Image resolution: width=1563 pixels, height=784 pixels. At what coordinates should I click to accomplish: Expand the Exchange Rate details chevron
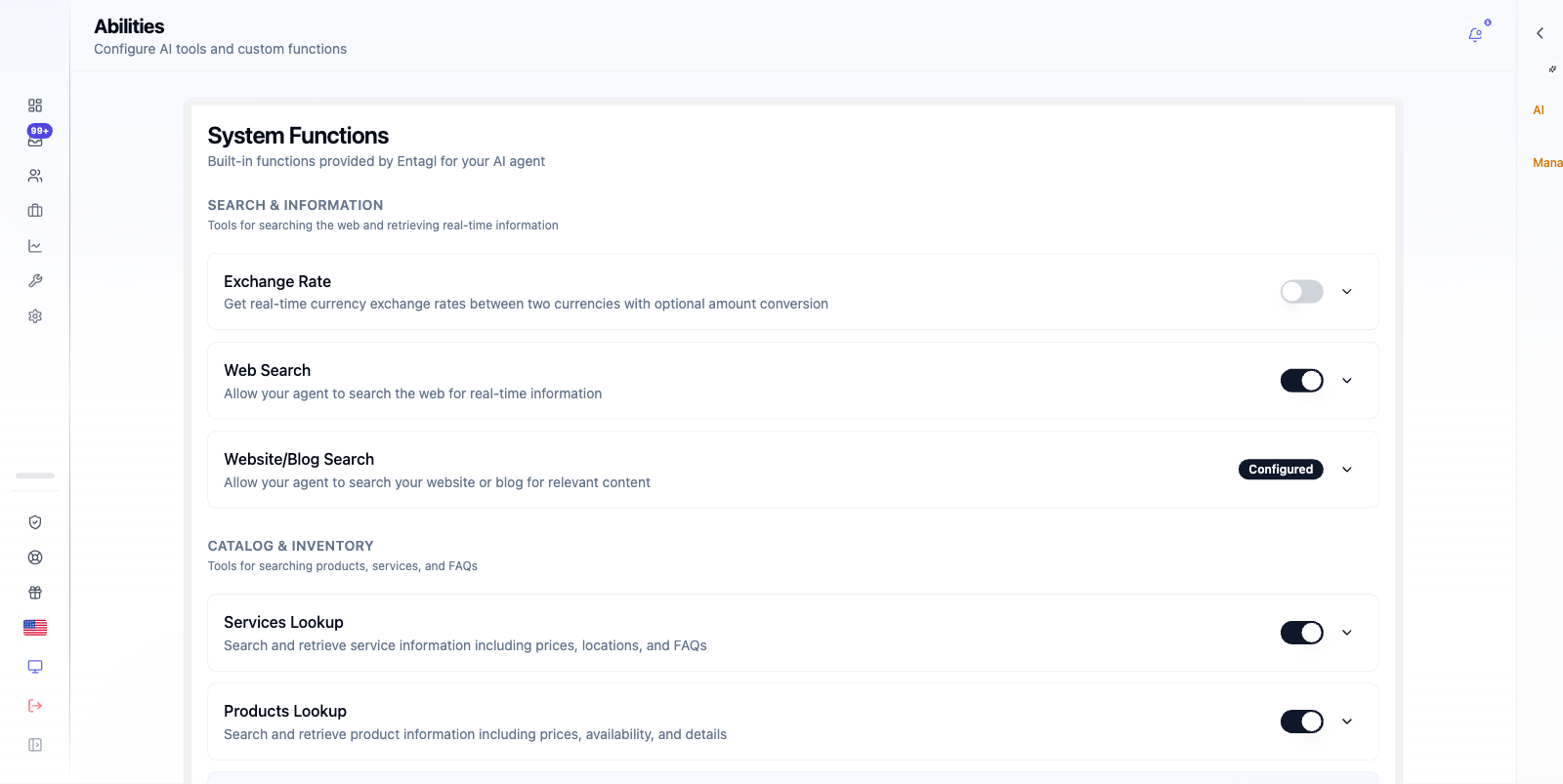(1347, 292)
